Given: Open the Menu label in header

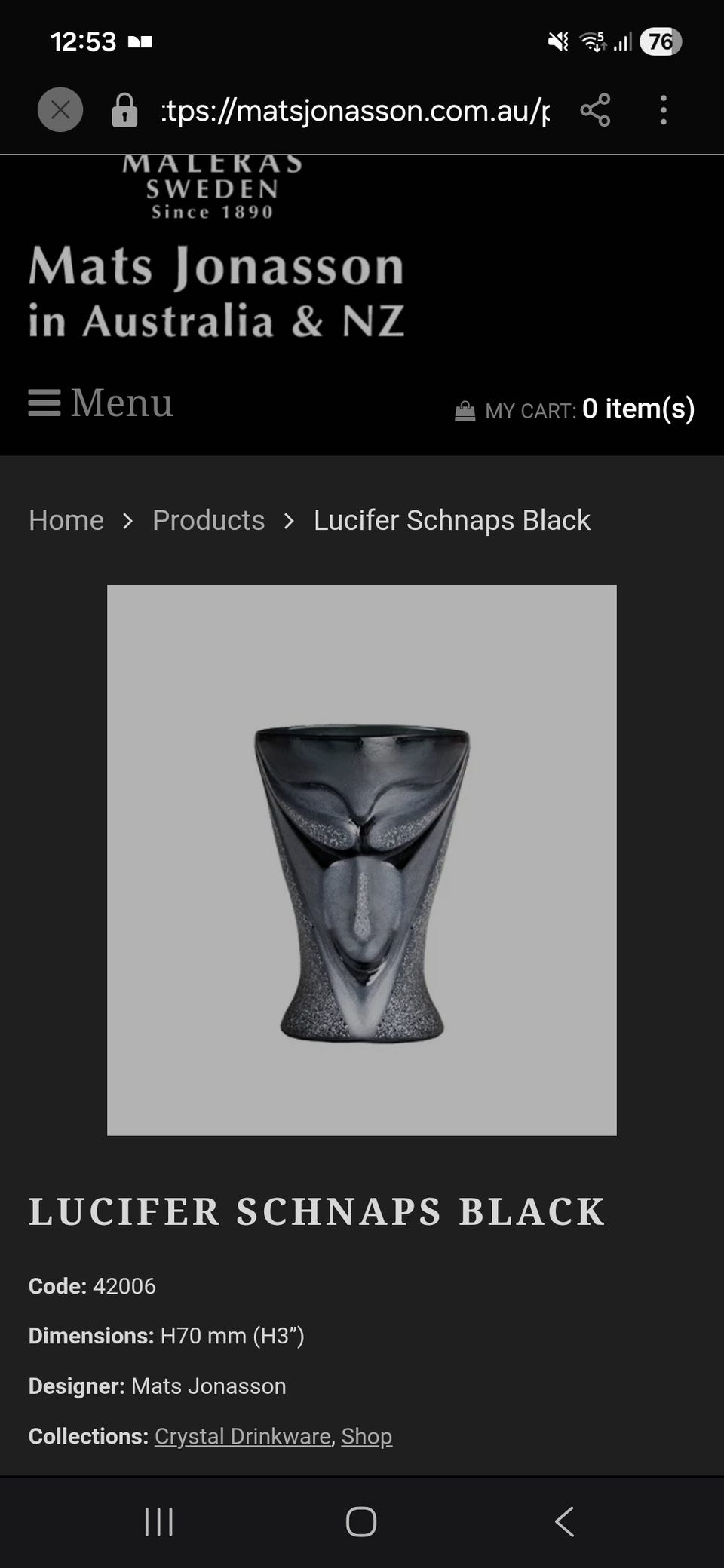Looking at the screenshot, I should pyautogui.click(x=121, y=403).
